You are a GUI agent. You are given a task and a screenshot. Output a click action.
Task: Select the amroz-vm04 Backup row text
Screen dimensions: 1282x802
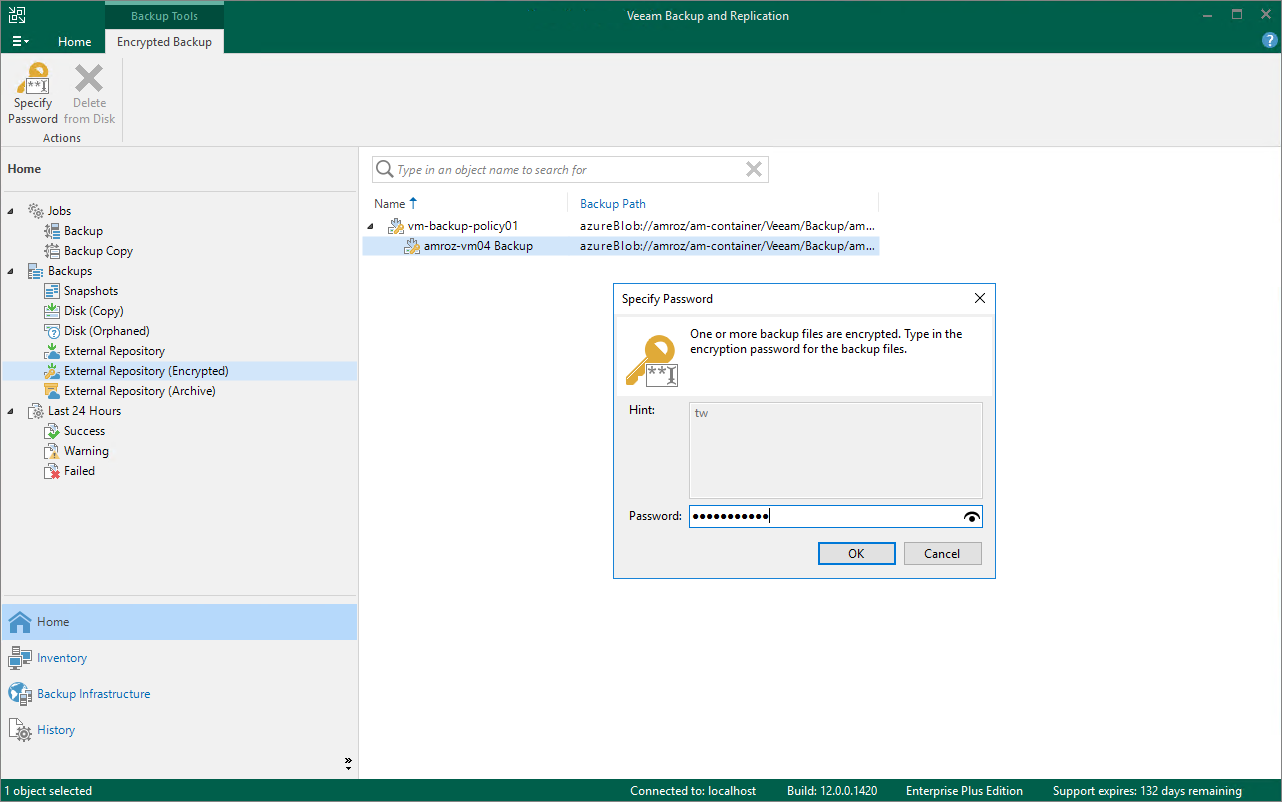pos(478,246)
